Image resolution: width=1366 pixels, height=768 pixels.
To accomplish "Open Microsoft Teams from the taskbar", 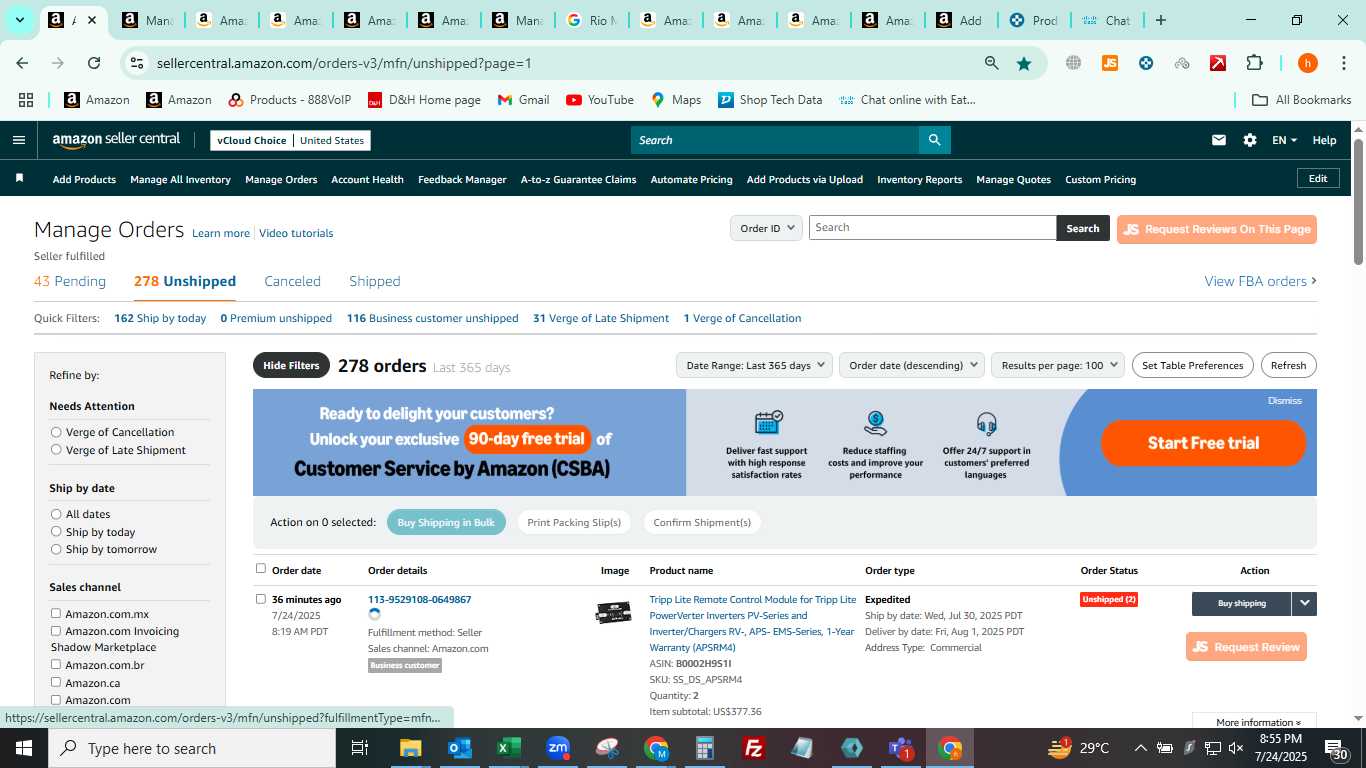I will (901, 748).
